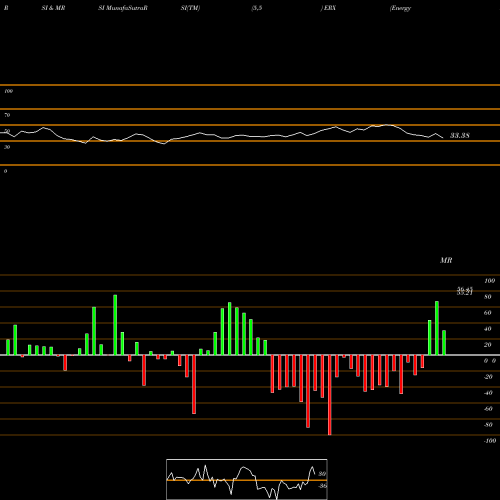Click the '(Energy' header text
This screenshot has width=500, height=500.
[400, 8]
